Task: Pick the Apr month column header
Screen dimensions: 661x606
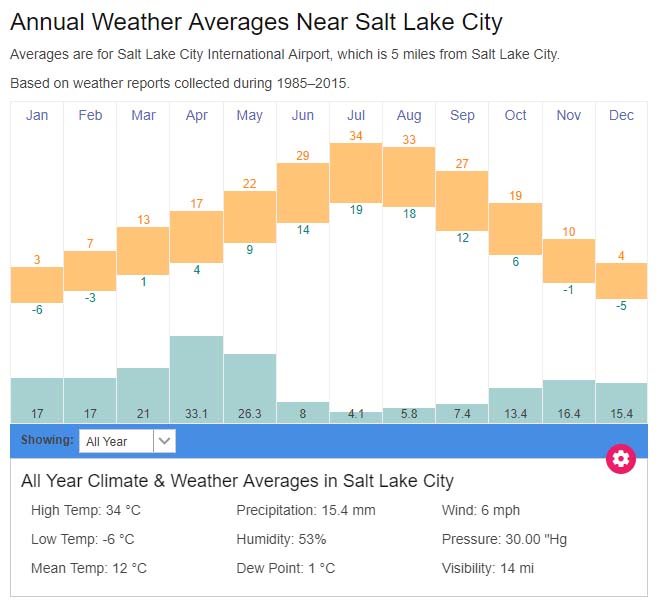Action: click(x=196, y=116)
